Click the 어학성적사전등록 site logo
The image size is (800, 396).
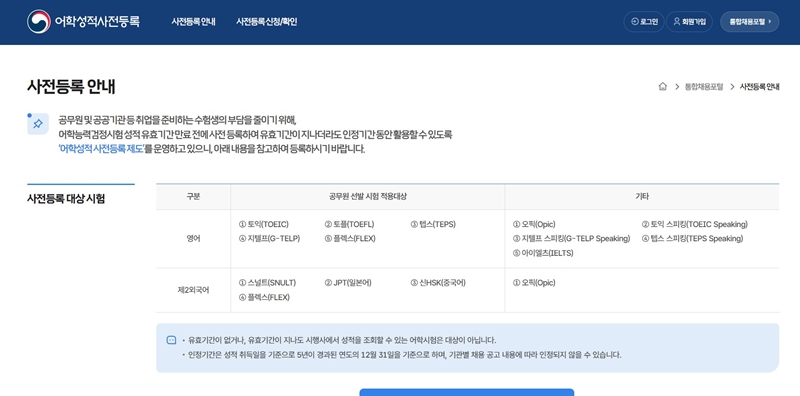click(x=83, y=21)
